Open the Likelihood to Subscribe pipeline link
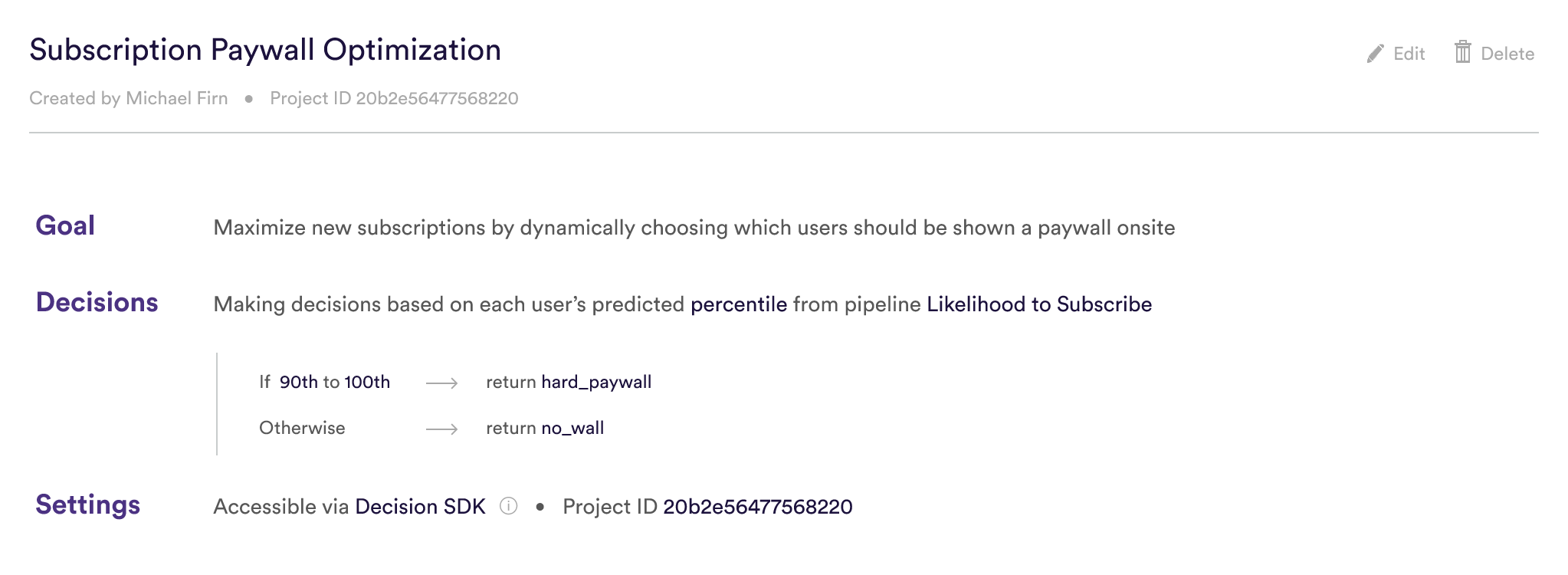 [1039, 304]
